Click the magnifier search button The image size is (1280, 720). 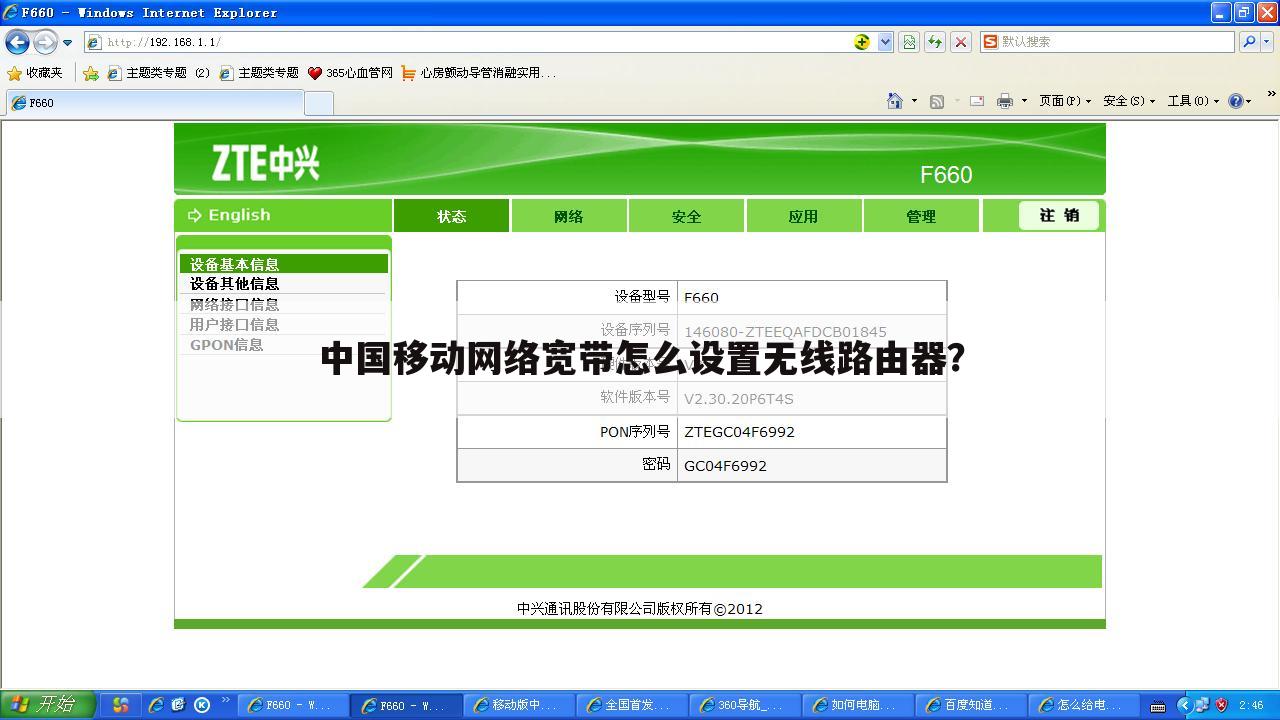click(1248, 42)
